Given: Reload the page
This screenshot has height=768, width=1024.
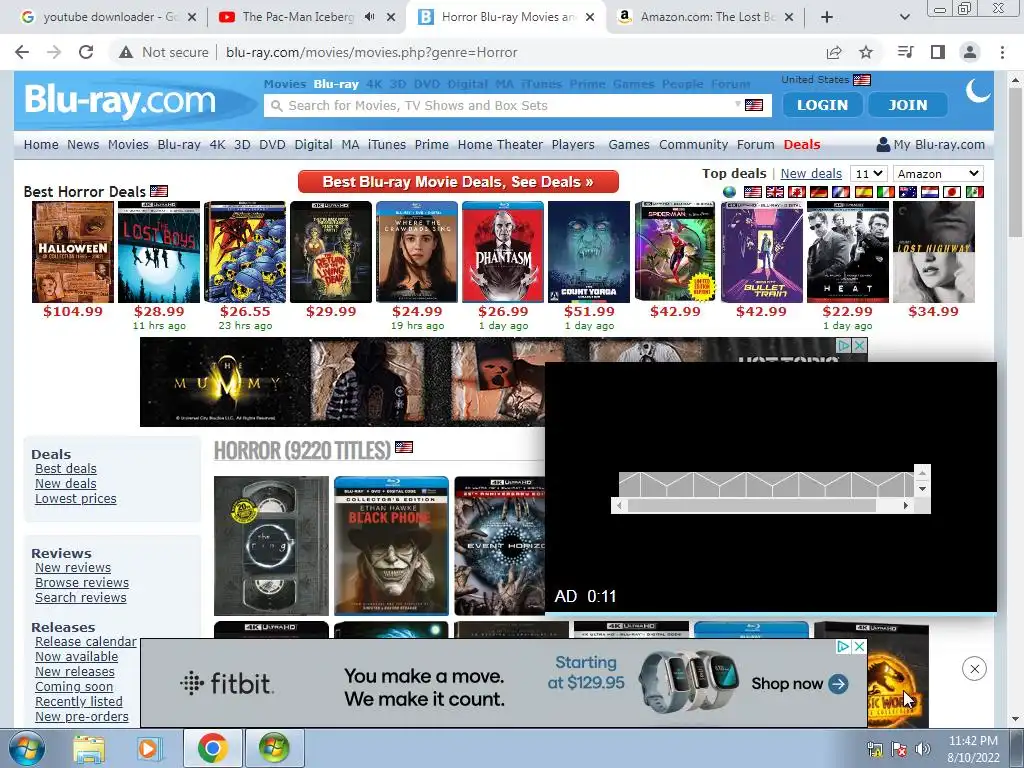Looking at the screenshot, I should pos(86,52).
